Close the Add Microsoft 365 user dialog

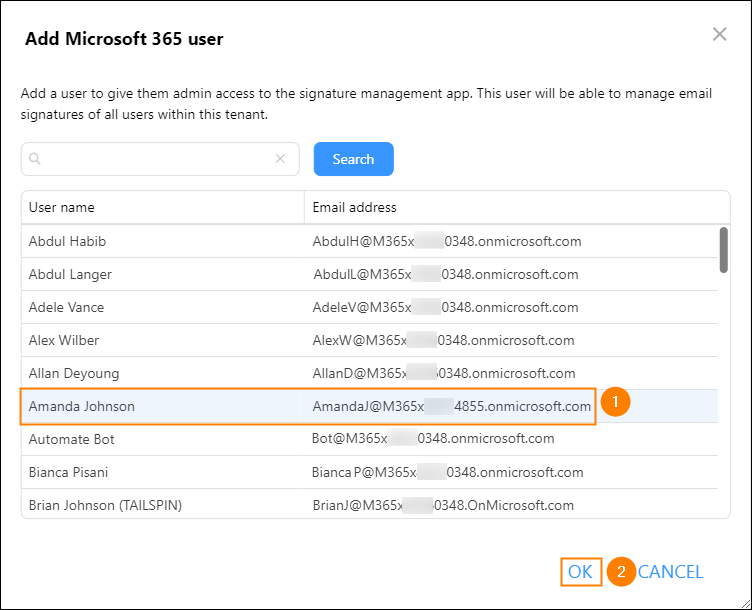click(x=719, y=34)
